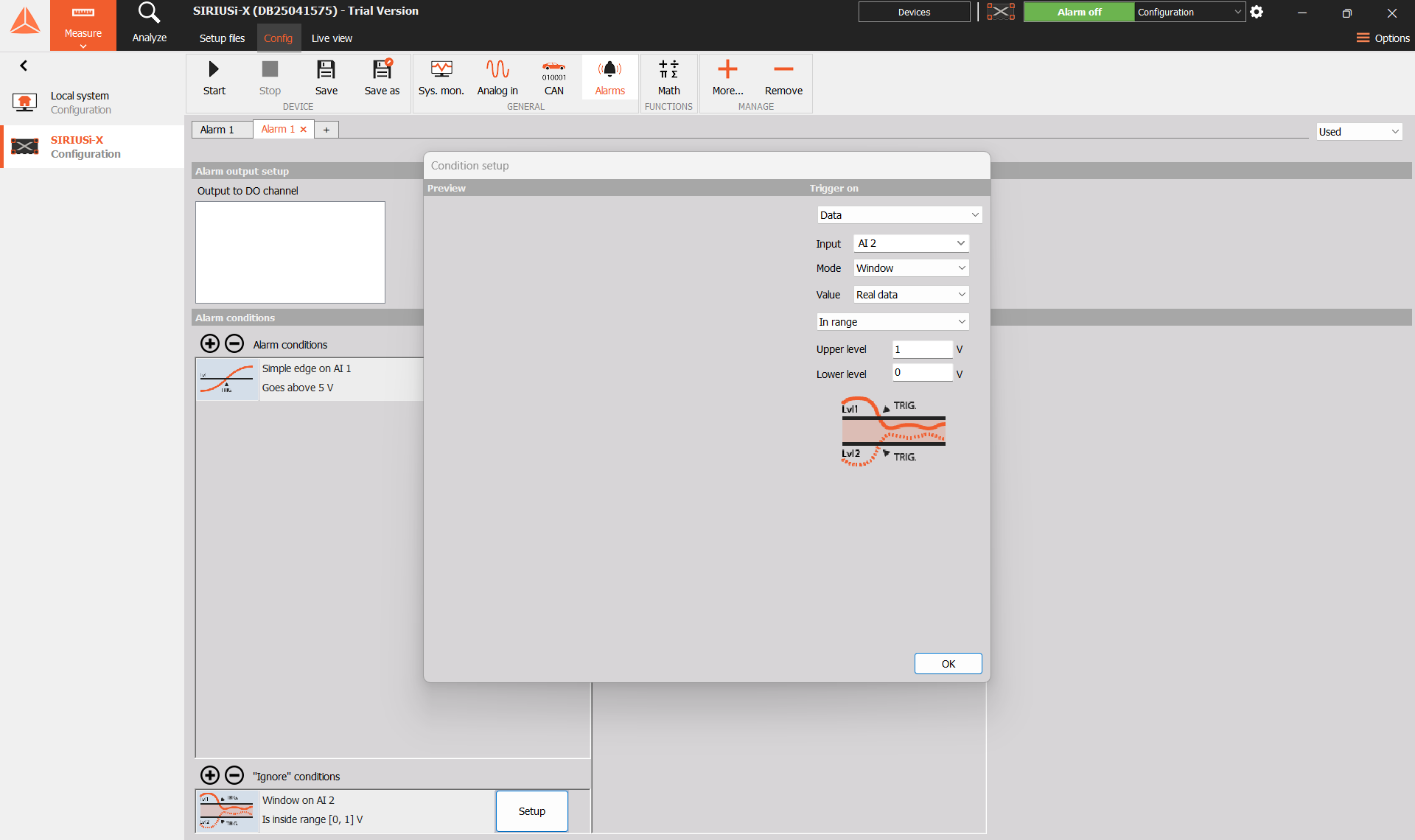Remove an "Ignore" condition with minus
Image resolution: width=1415 pixels, height=840 pixels.
[x=234, y=775]
